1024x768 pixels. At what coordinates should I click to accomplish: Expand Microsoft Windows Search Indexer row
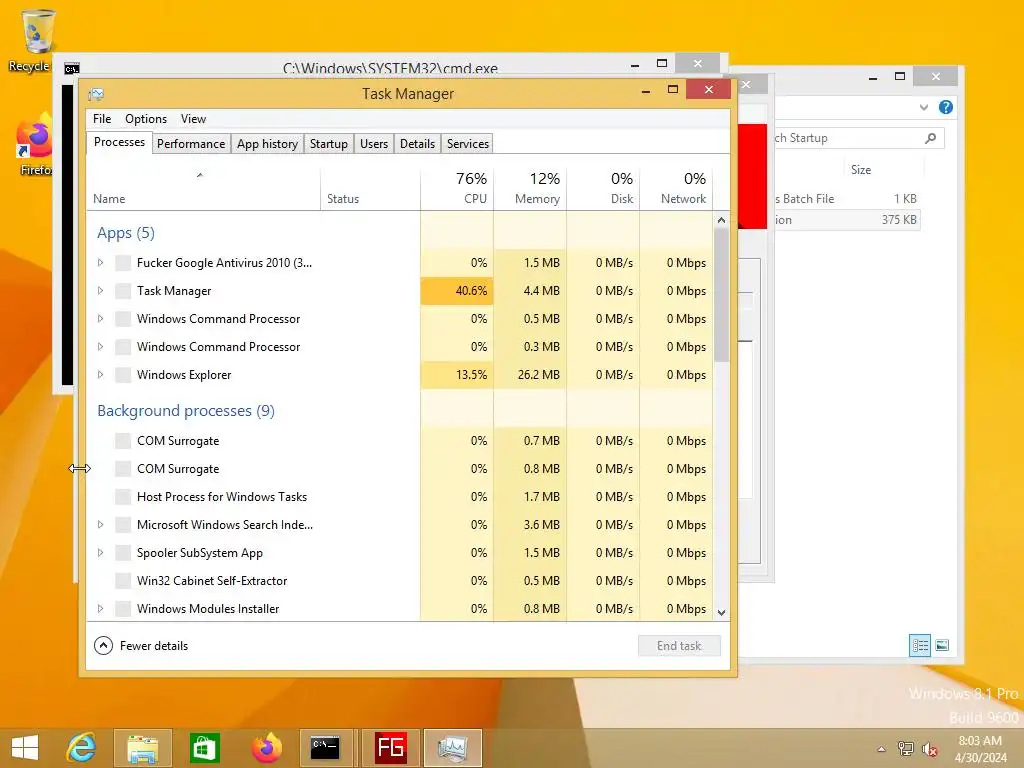(x=100, y=524)
